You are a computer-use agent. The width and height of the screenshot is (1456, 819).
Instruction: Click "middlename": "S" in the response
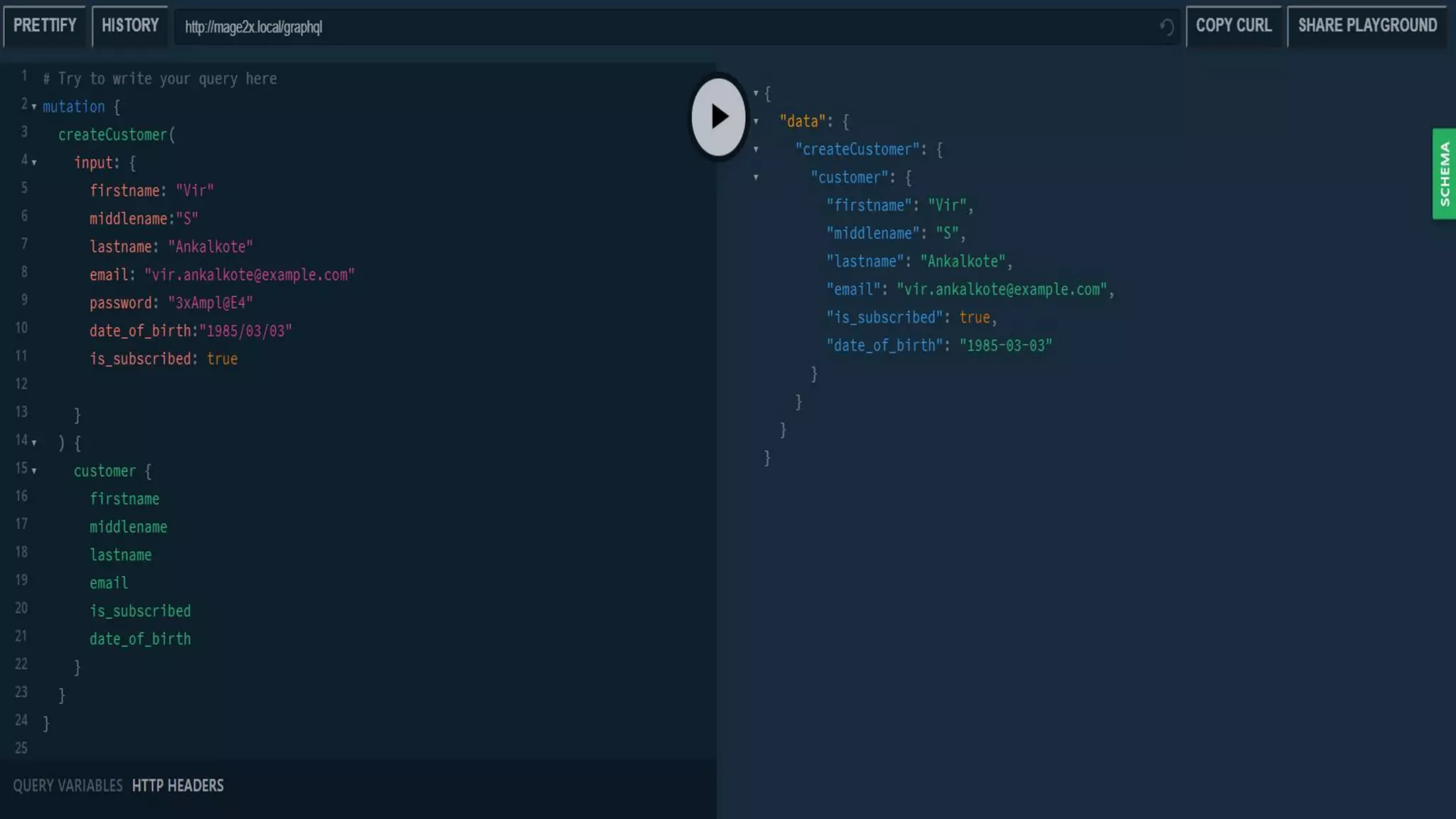click(x=896, y=233)
